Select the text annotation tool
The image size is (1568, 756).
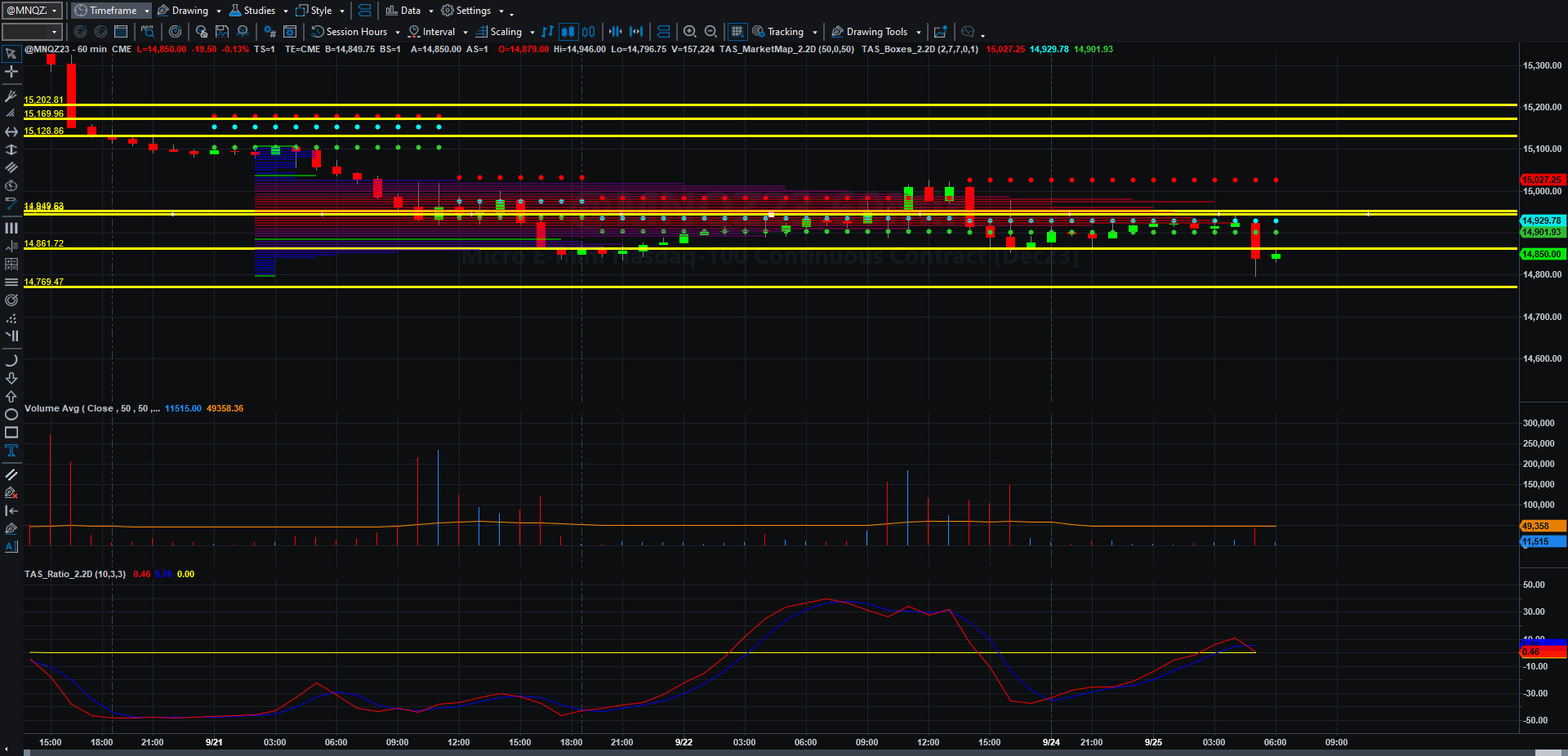(x=11, y=451)
